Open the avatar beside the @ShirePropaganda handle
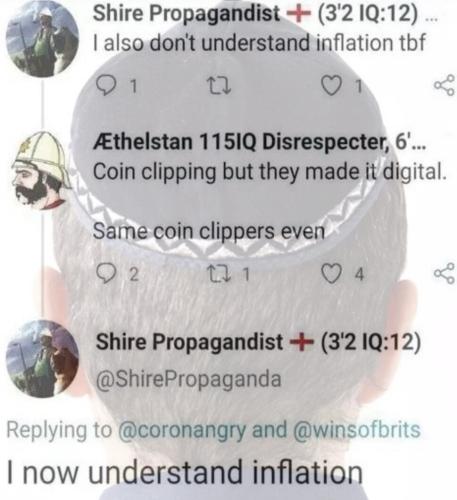457x500 pixels. click(43, 359)
